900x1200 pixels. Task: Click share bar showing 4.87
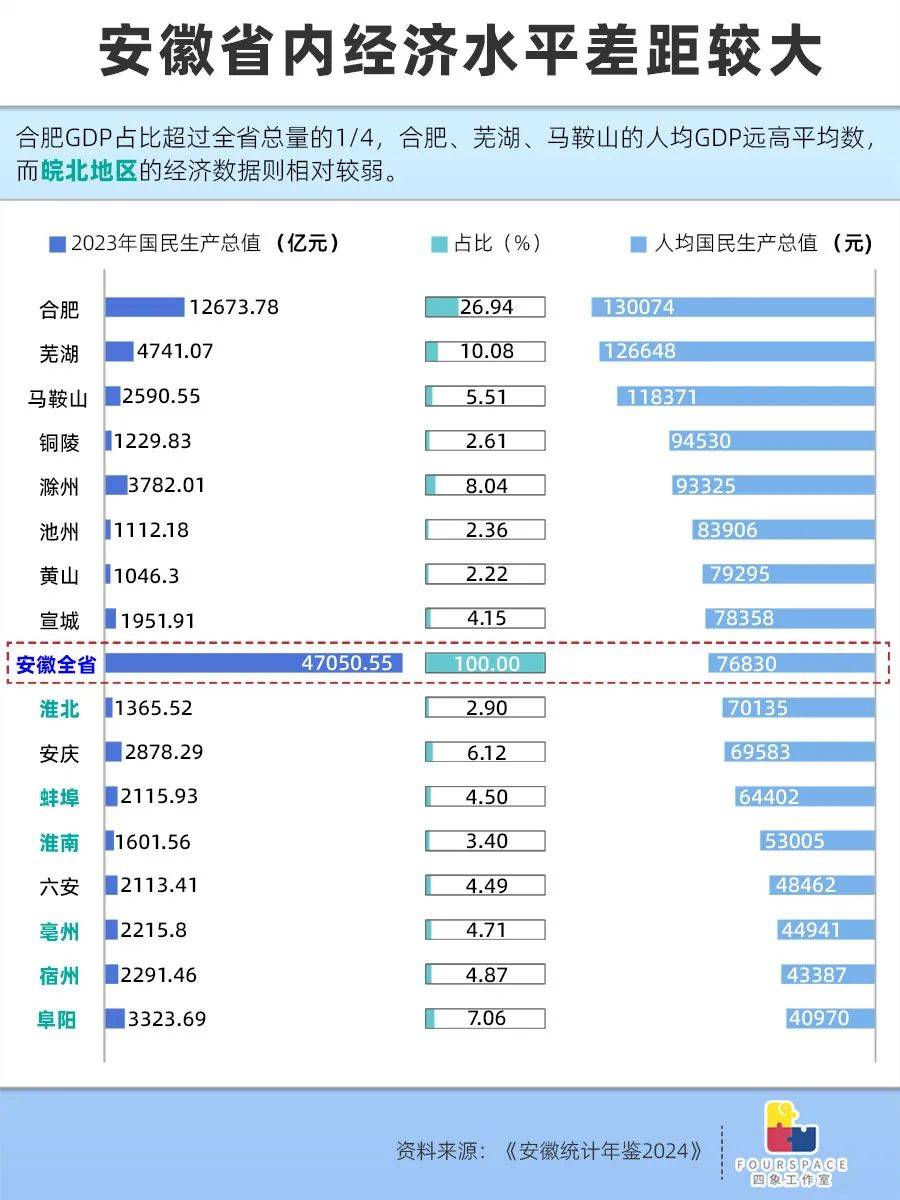485,974
